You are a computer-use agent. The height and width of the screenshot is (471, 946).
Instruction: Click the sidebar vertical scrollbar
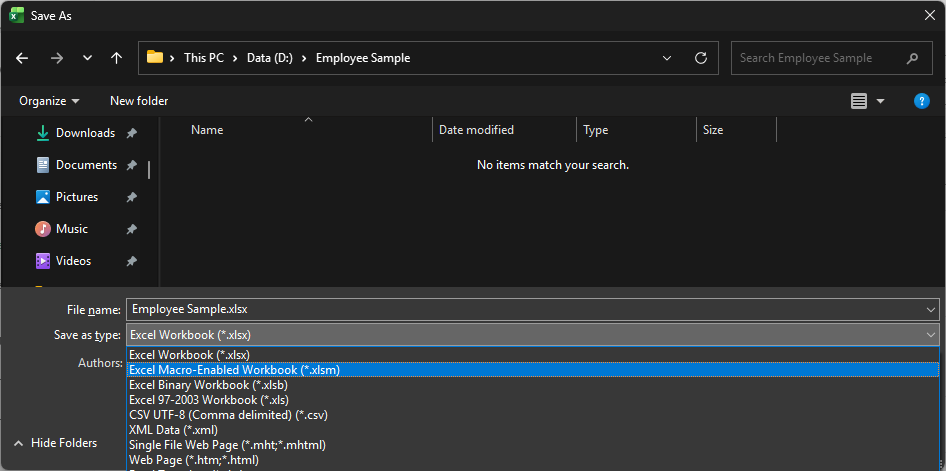tap(150, 170)
